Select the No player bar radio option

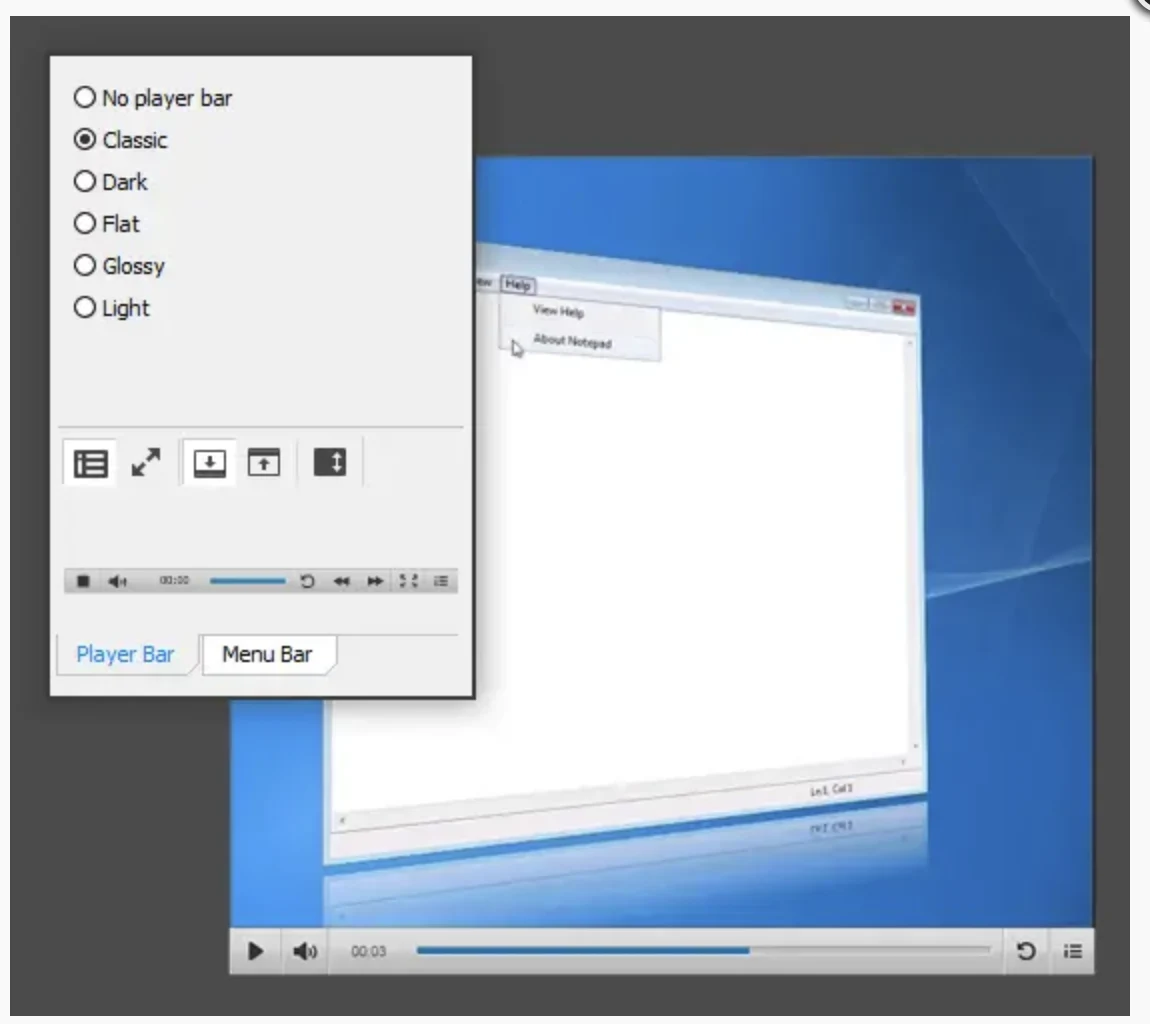click(153, 98)
